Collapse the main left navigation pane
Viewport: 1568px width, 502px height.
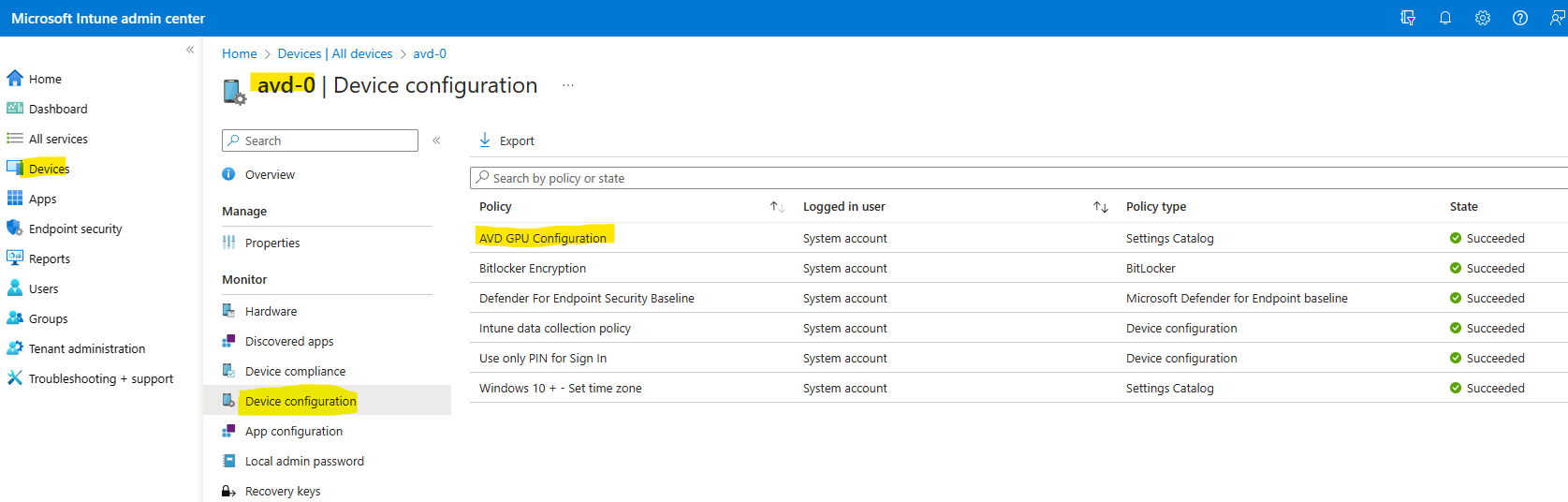click(x=190, y=50)
